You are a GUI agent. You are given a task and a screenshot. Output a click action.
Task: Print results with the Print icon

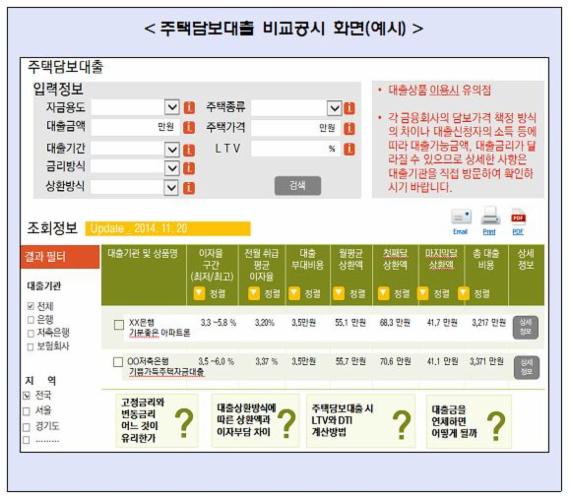(x=490, y=221)
